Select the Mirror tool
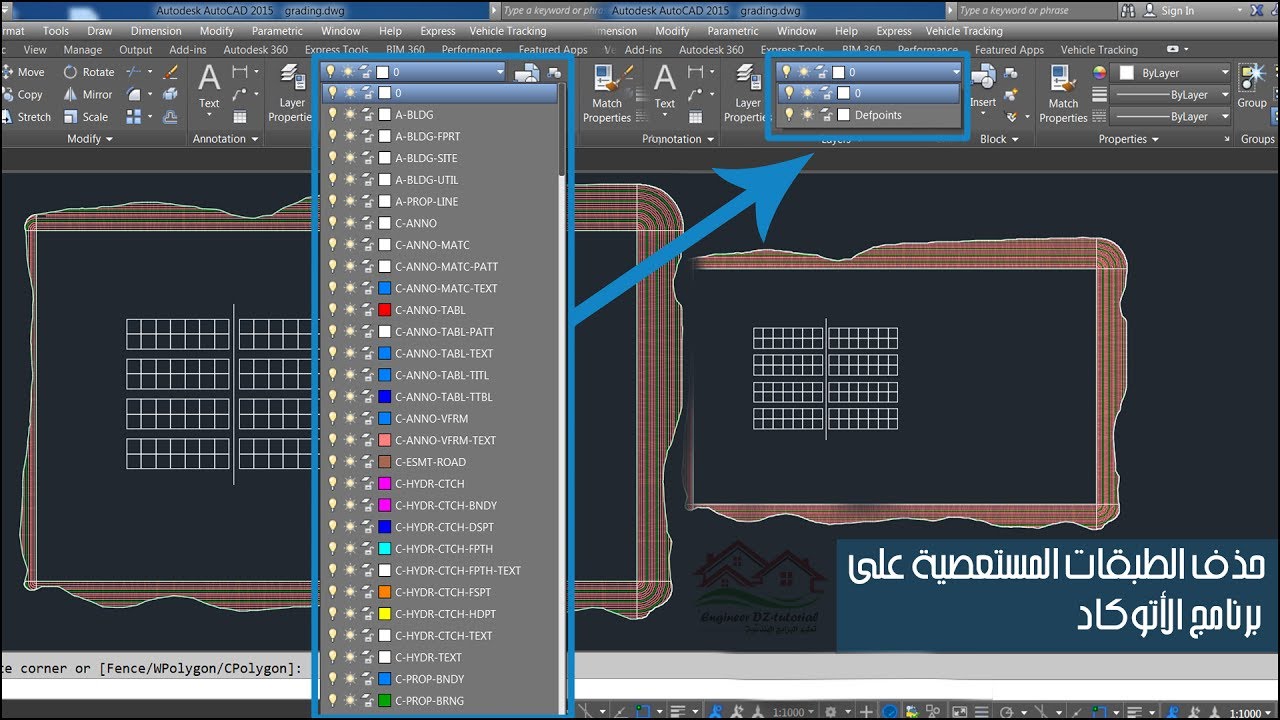 (x=88, y=95)
